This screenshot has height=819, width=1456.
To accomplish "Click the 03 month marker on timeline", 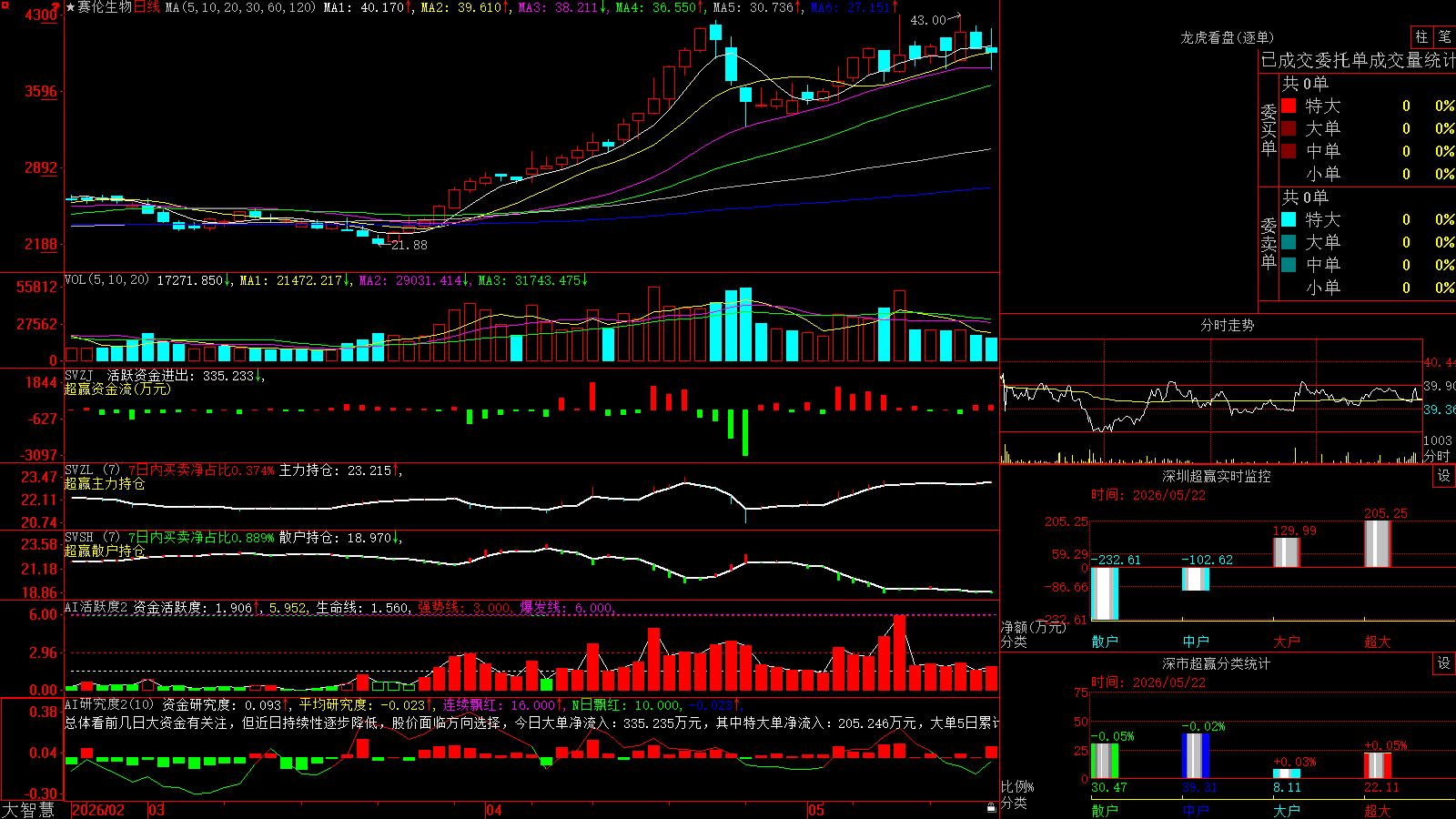I will pyautogui.click(x=157, y=810).
